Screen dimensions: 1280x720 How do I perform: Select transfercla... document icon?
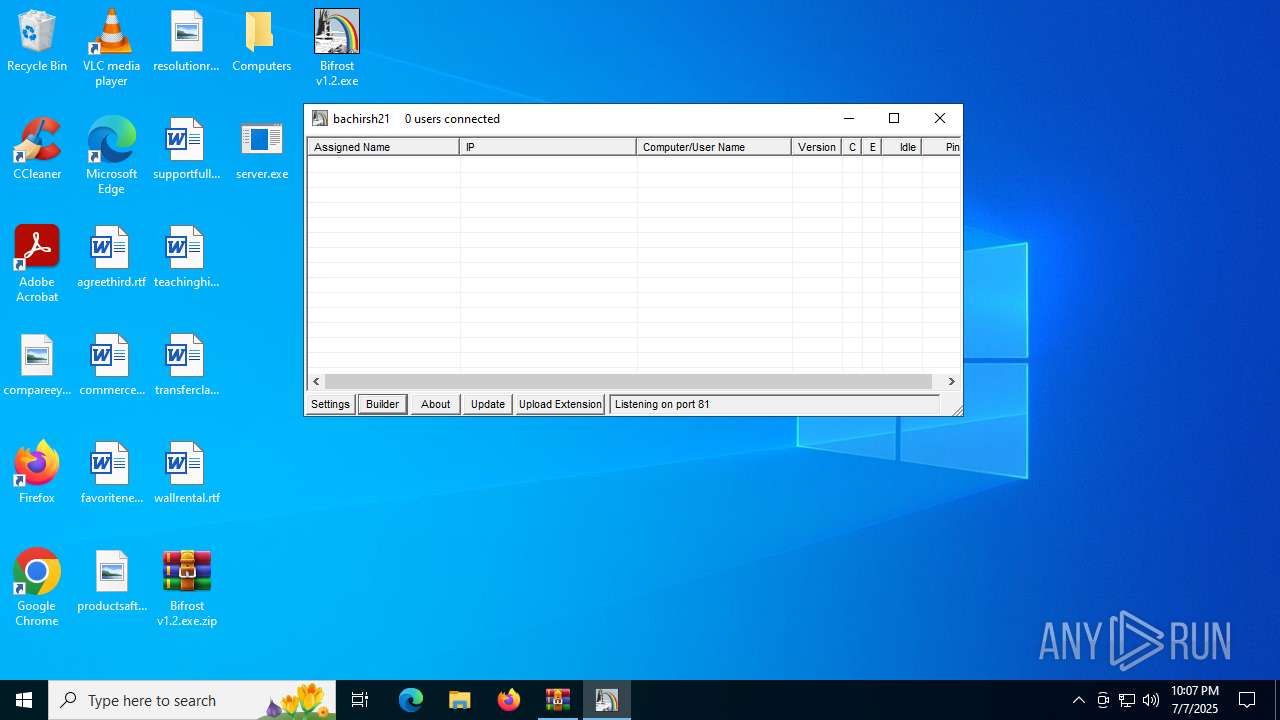[x=186, y=366]
